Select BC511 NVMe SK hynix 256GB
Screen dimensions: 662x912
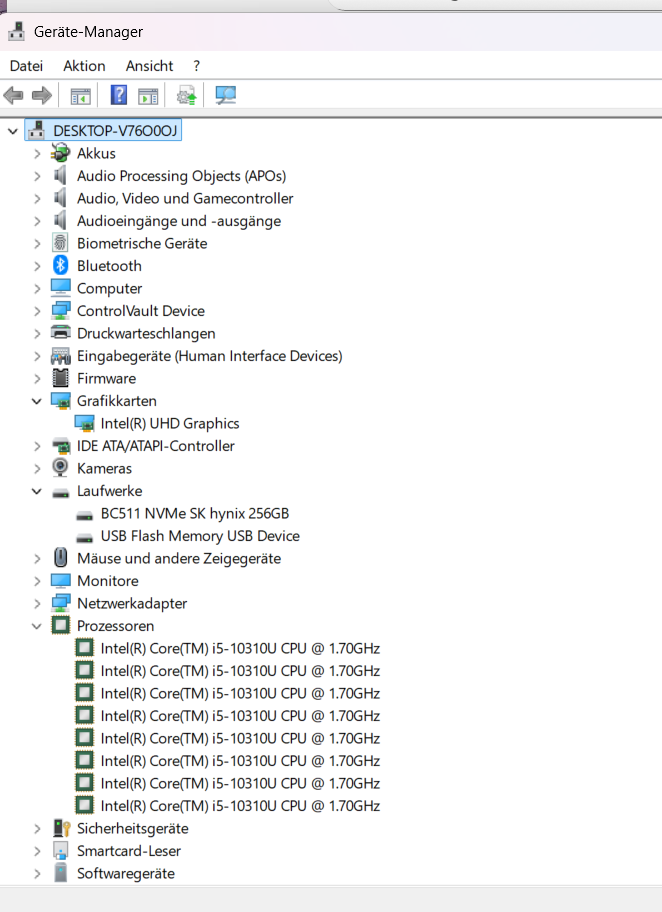pyautogui.click(x=195, y=514)
